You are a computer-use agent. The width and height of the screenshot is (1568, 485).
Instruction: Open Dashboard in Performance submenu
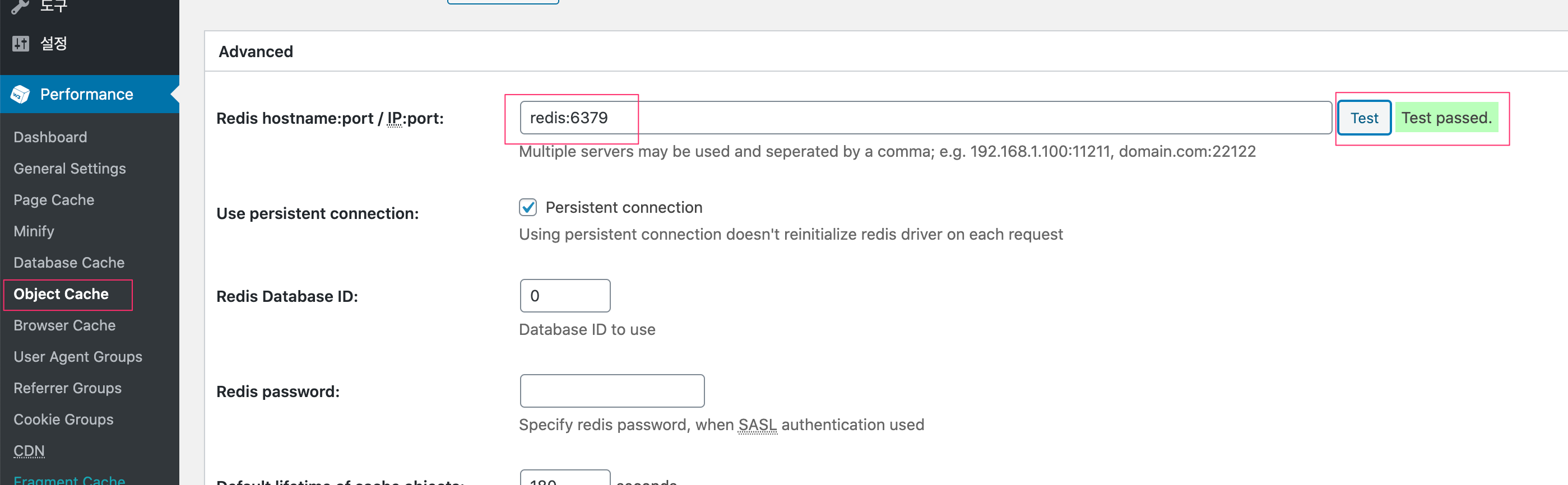[x=50, y=137]
